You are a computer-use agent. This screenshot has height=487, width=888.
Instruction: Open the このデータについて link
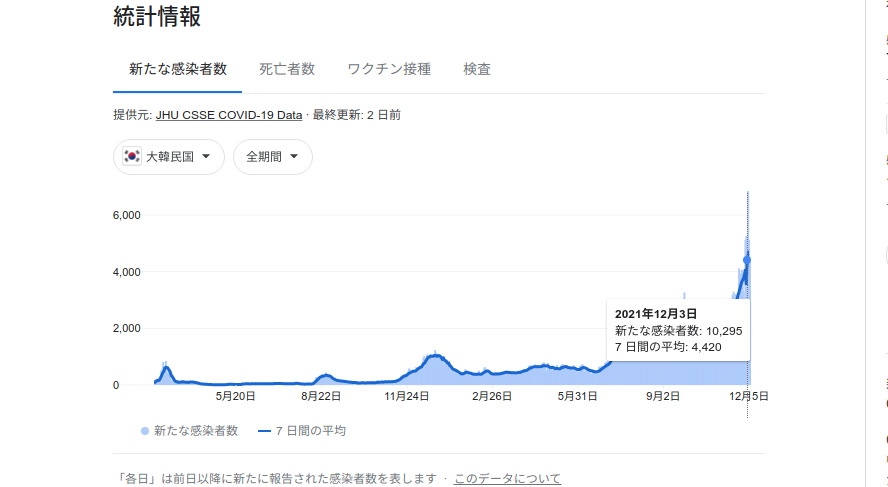pos(507,479)
